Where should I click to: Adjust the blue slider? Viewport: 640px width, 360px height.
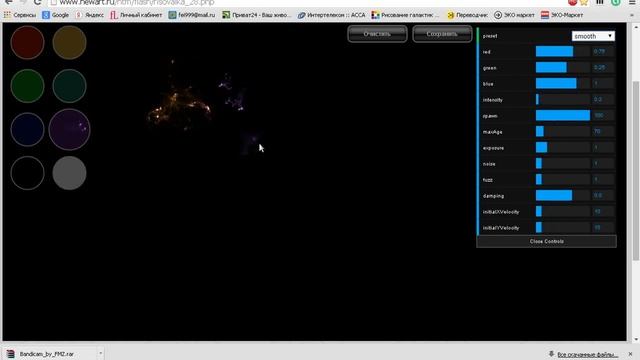(x=562, y=83)
